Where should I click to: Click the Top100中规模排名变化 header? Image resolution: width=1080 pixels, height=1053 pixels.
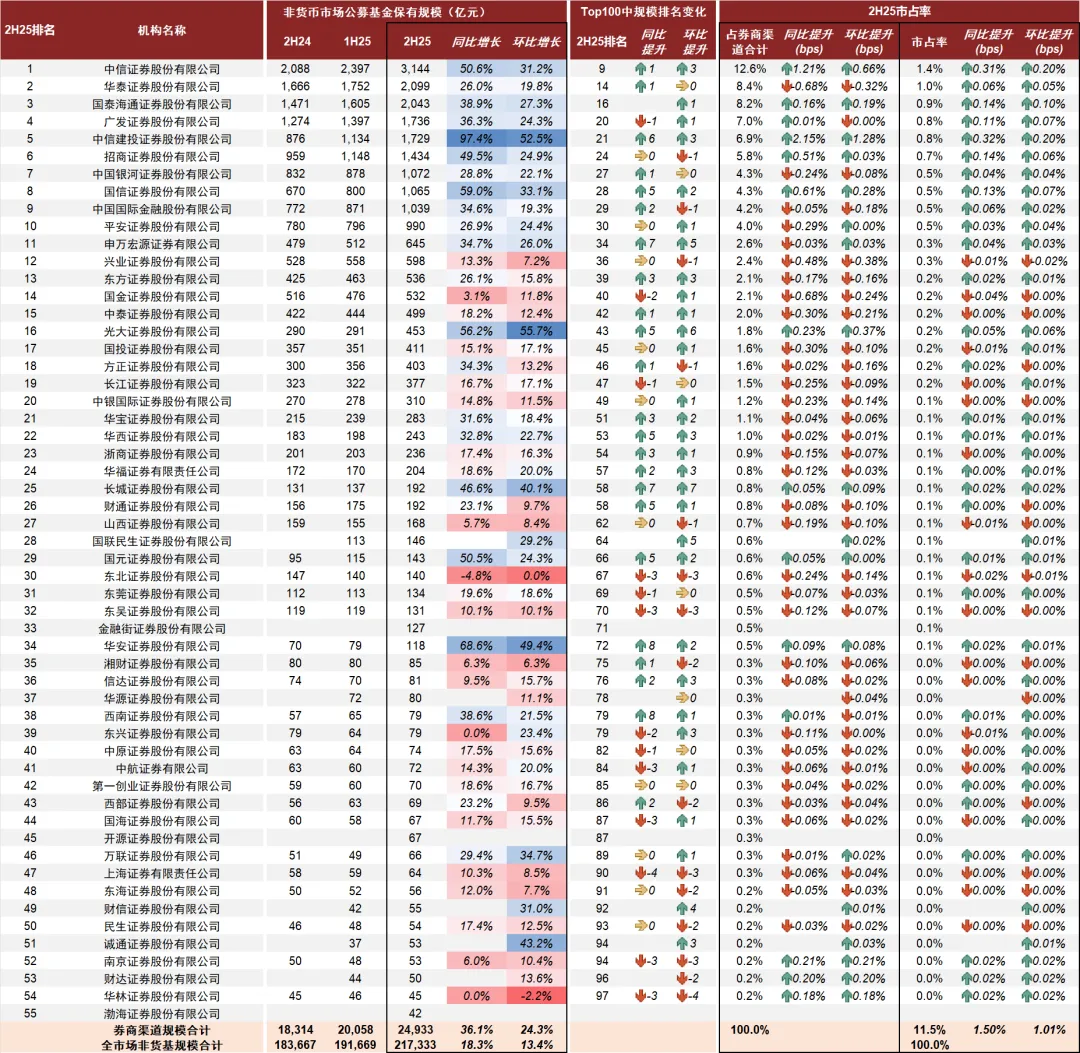point(643,12)
